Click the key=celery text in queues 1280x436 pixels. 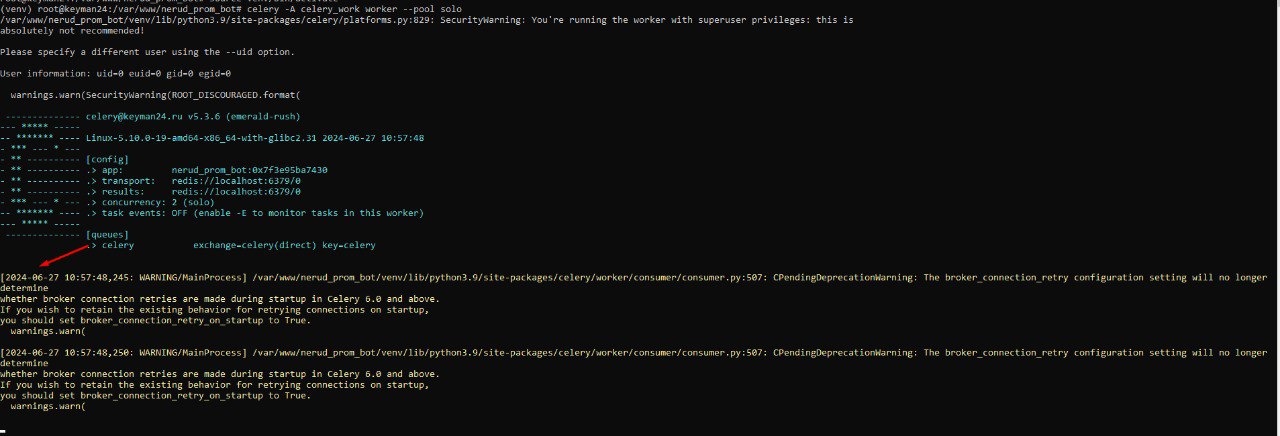pos(356,245)
